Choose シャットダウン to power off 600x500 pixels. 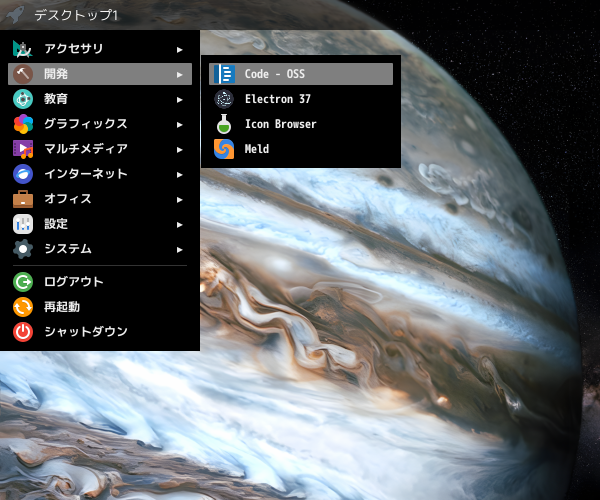click(100, 332)
